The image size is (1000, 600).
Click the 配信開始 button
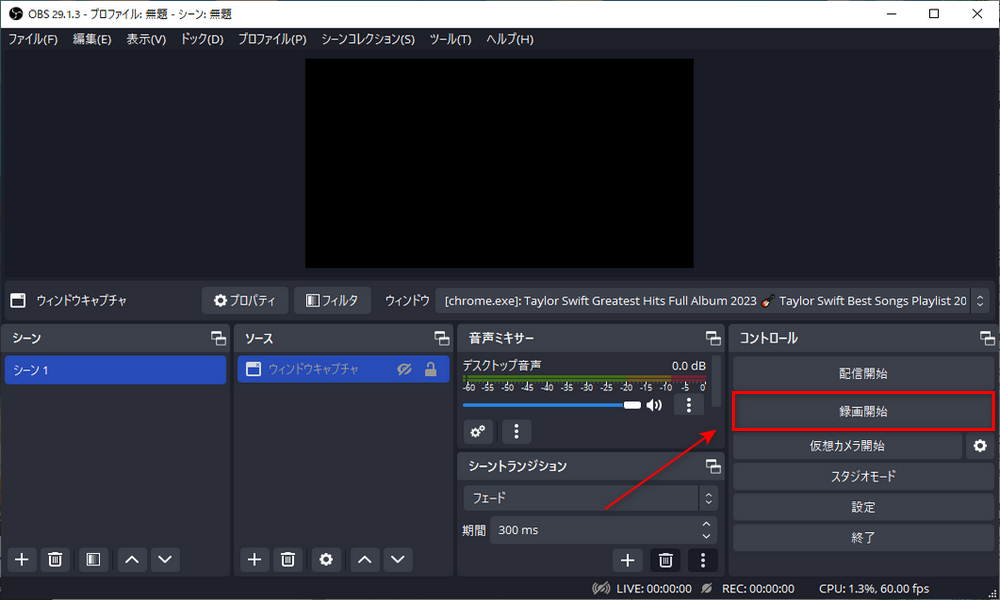pyautogui.click(x=863, y=374)
